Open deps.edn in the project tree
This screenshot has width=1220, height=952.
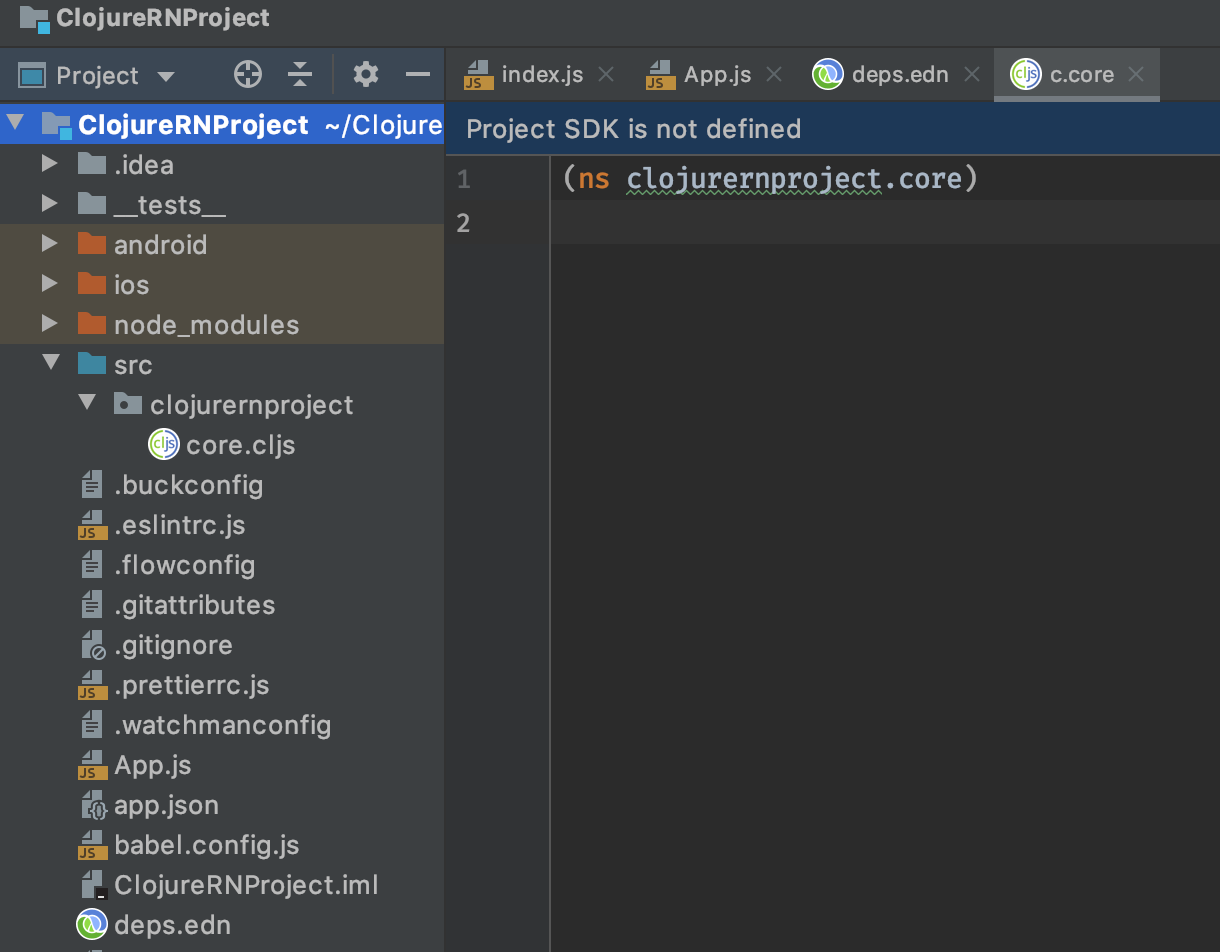pyautogui.click(x=172, y=925)
